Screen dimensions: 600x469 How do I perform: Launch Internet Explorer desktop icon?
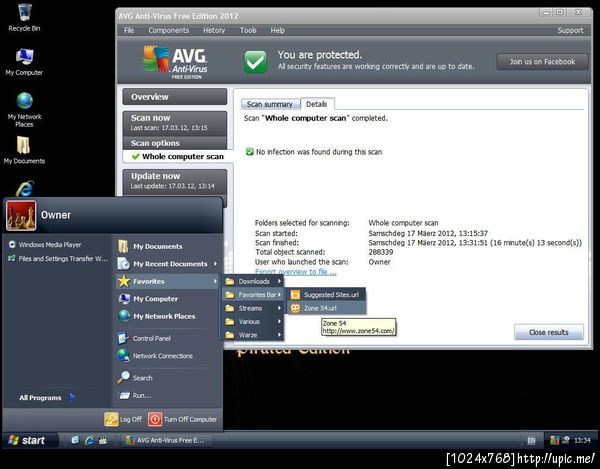pos(25,189)
